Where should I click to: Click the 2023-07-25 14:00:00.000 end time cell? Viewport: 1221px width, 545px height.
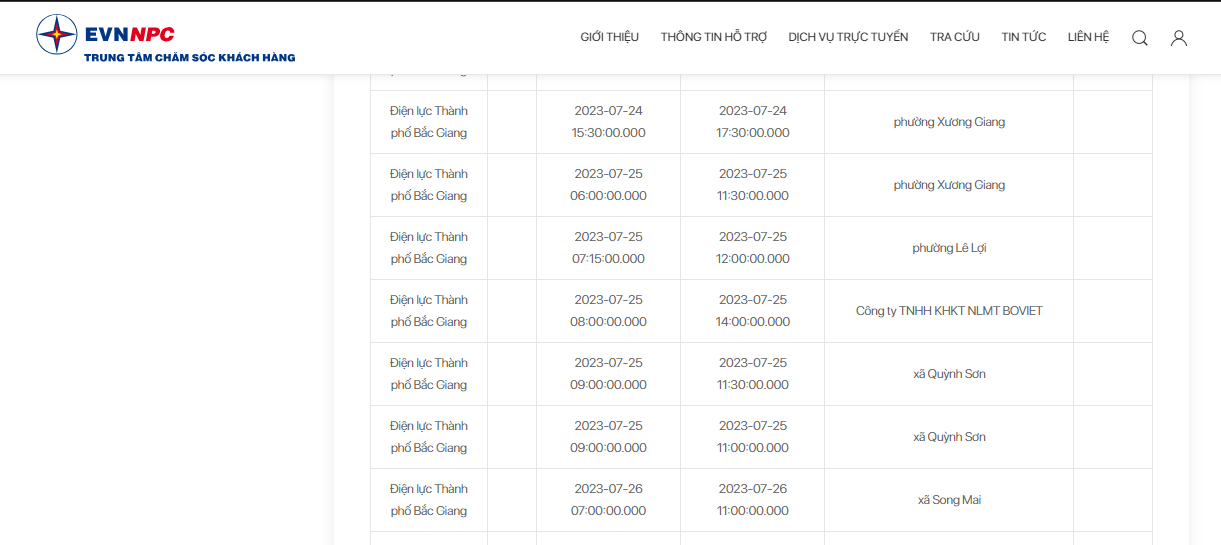pyautogui.click(x=753, y=311)
